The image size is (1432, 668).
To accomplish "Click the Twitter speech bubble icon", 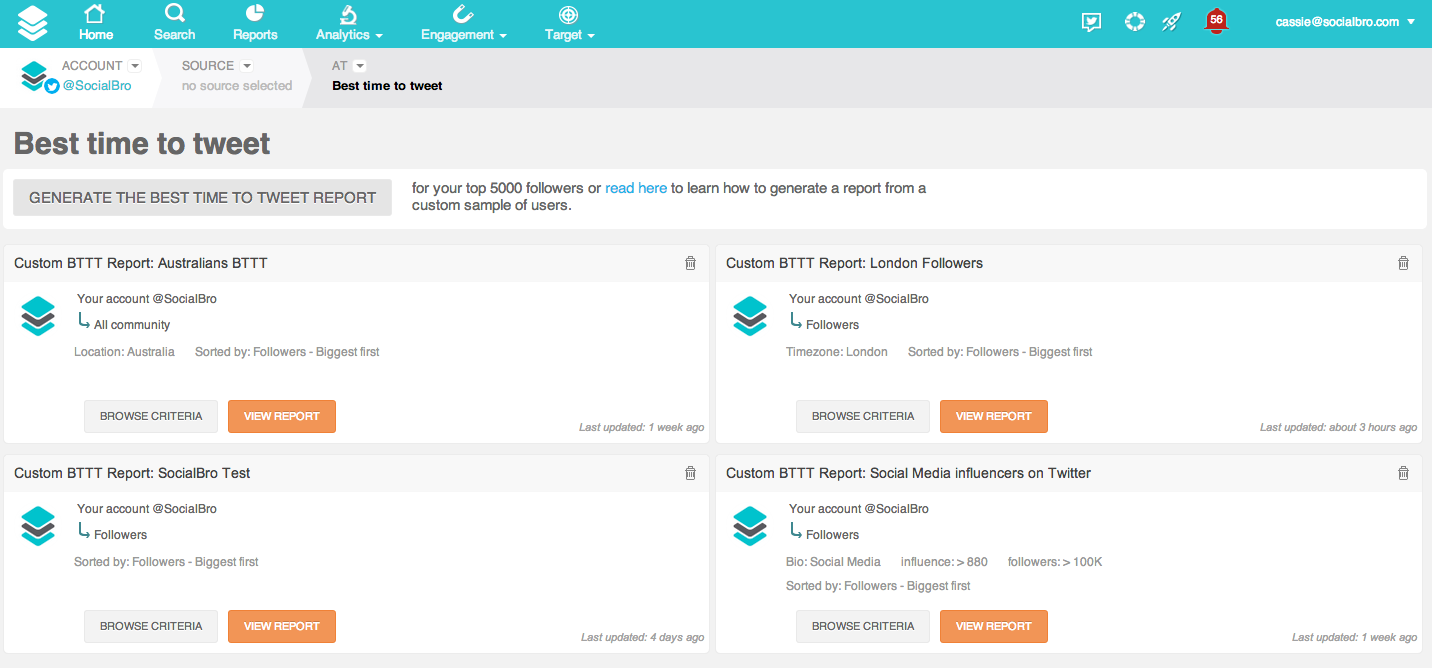I will point(1092,22).
